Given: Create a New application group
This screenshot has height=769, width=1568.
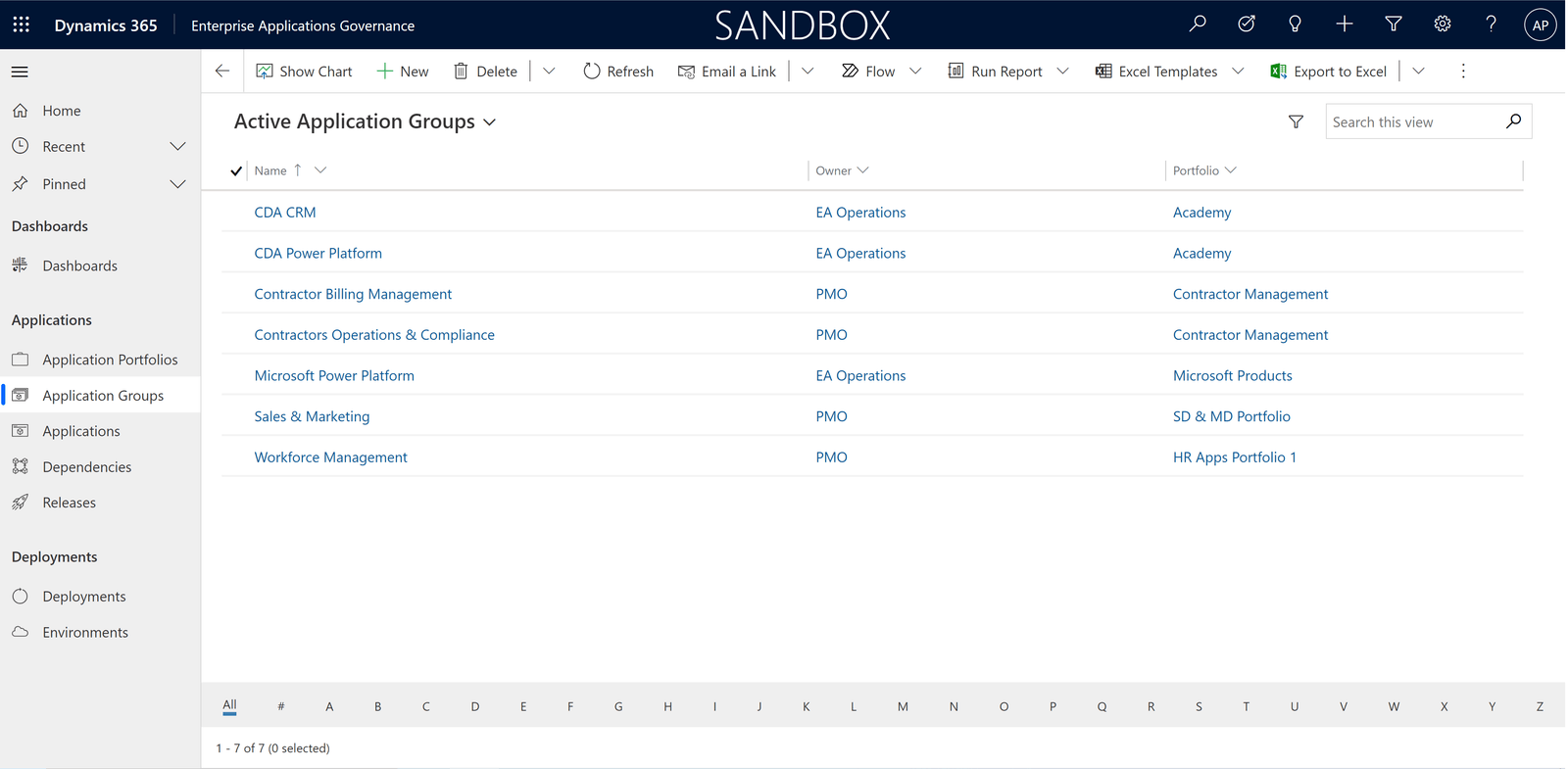Looking at the screenshot, I should tap(403, 72).
